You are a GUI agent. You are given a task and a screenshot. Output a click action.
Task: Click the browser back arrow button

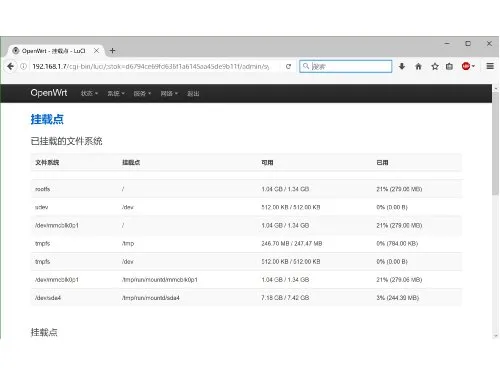[11, 66]
